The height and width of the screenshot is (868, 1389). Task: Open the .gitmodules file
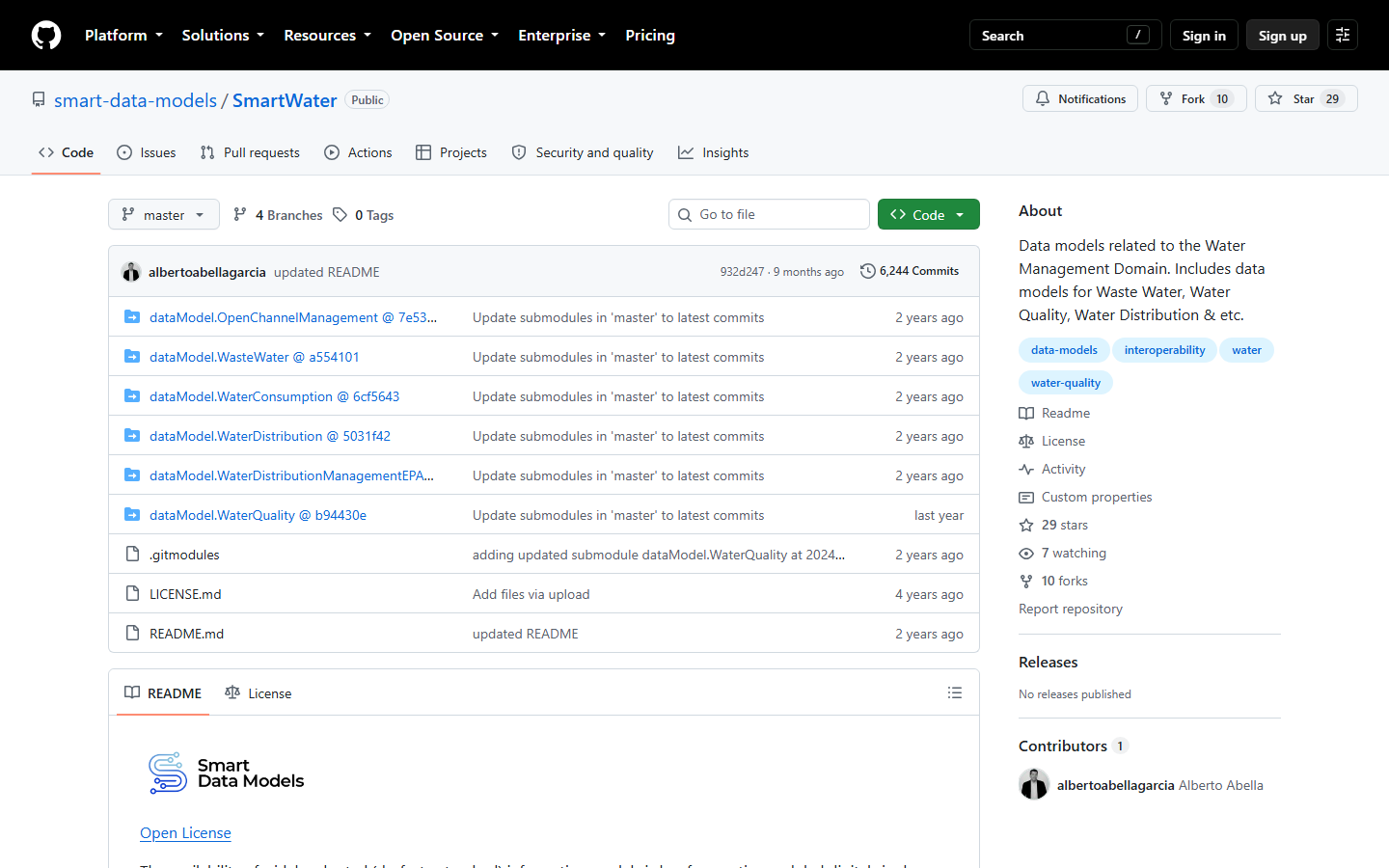click(184, 555)
